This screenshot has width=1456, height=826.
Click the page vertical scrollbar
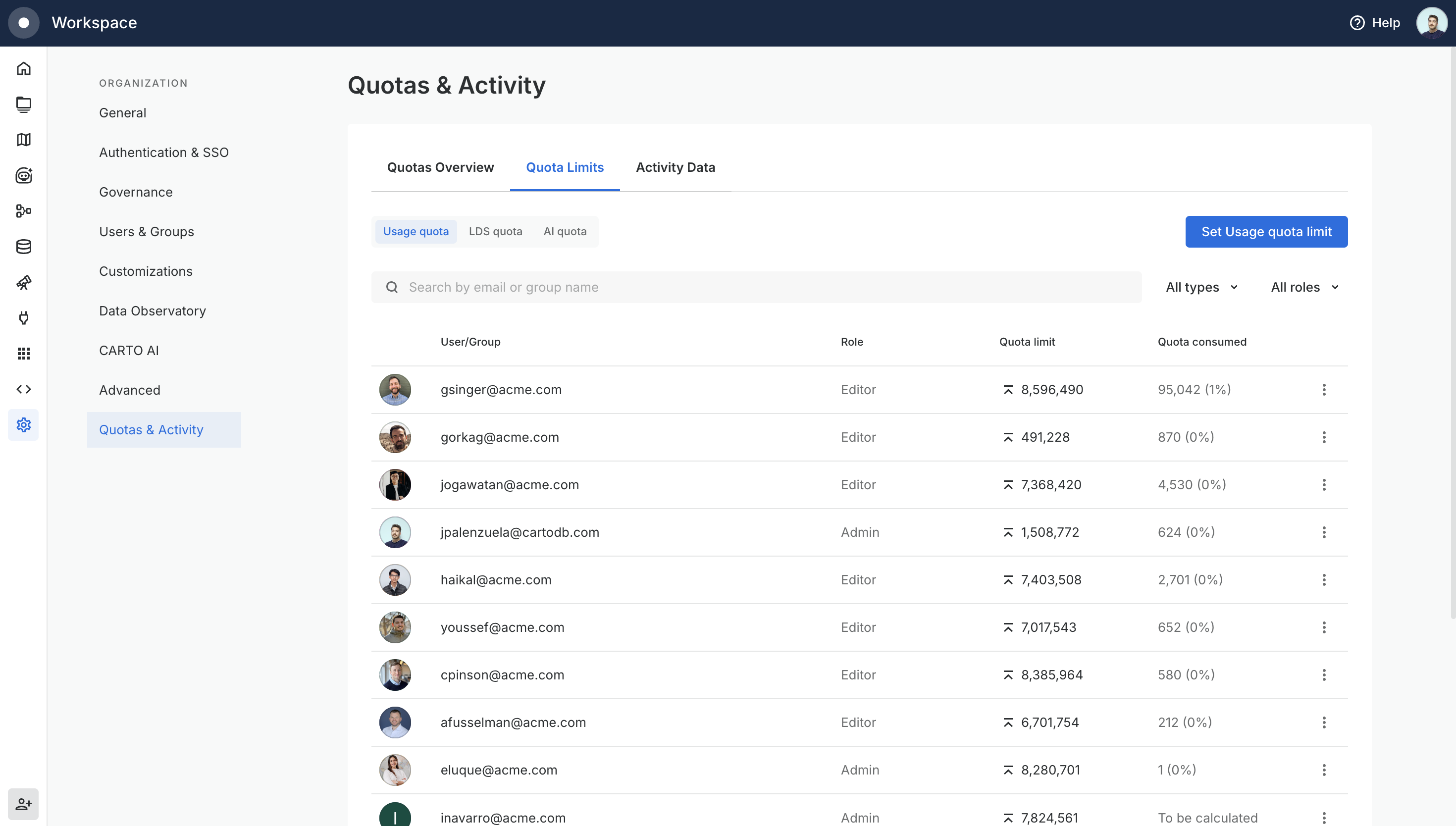(1452, 333)
